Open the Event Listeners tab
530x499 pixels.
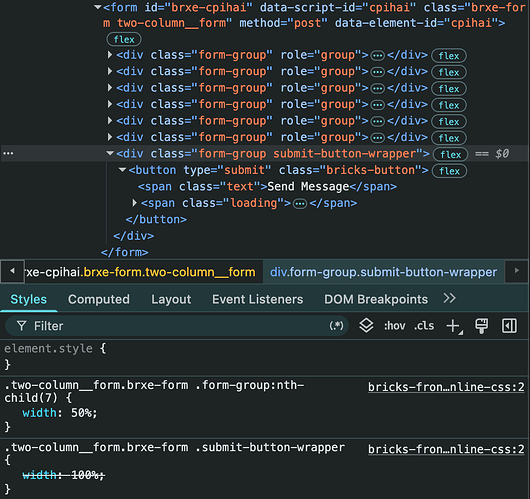coord(258,299)
